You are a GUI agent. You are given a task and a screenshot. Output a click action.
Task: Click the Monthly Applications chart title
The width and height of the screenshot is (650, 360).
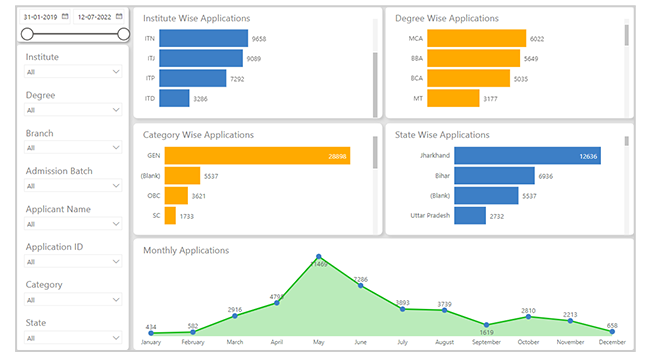(186, 250)
